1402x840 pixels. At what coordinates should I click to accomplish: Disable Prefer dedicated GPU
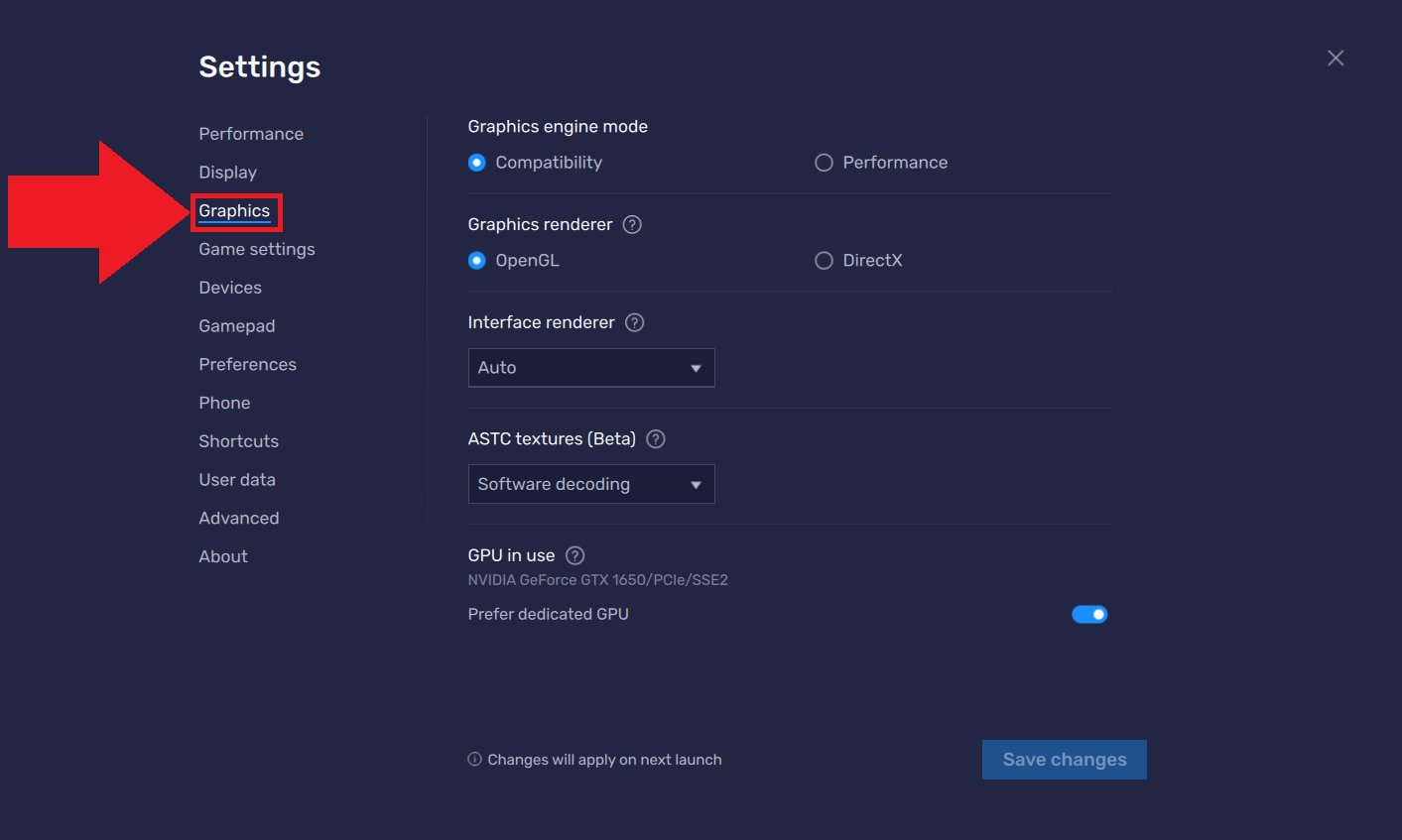point(1089,614)
